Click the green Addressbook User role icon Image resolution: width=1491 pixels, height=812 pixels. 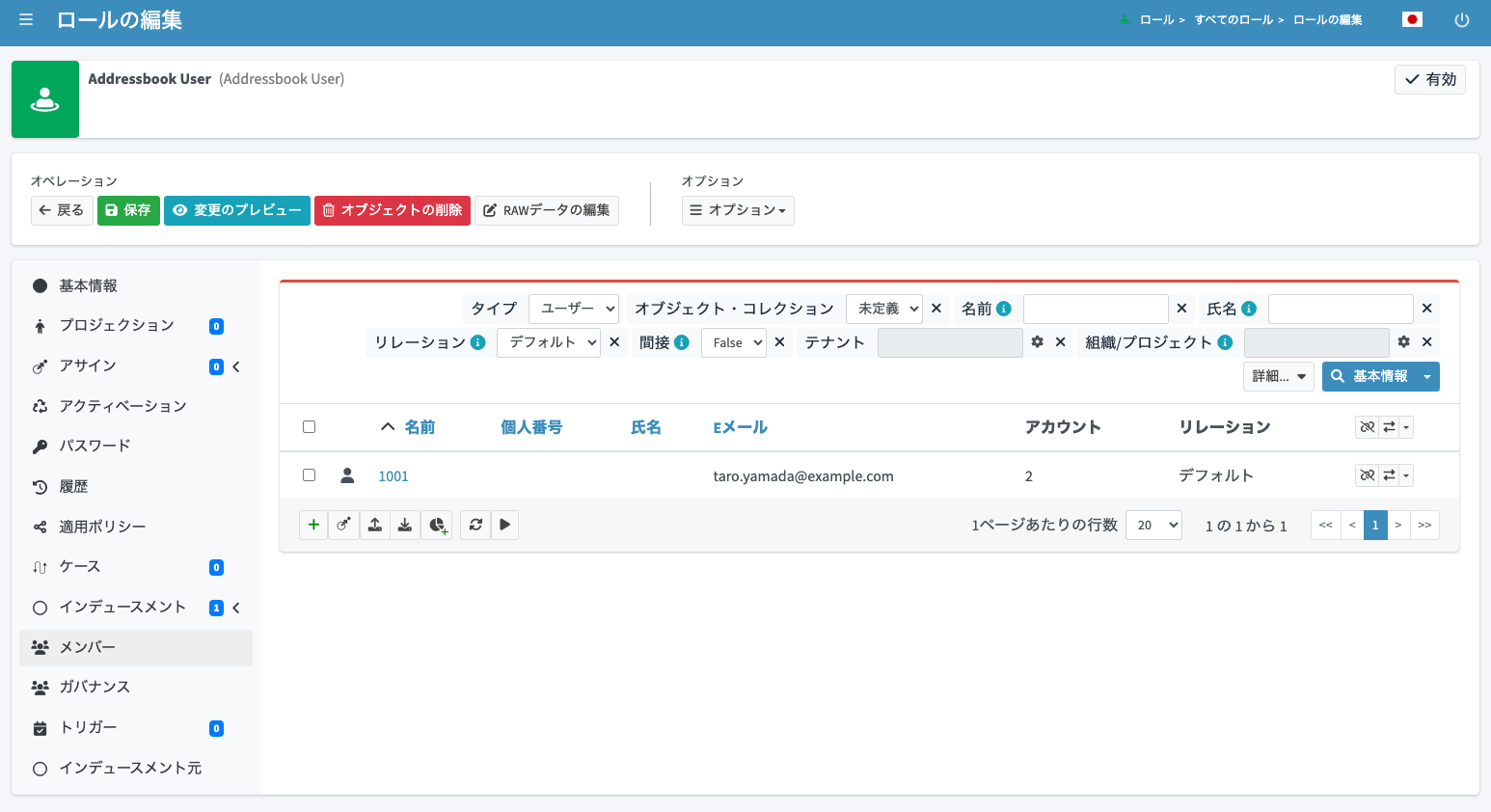point(45,99)
